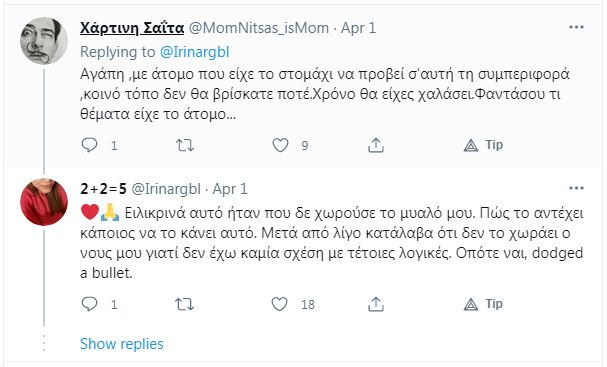Send a Tip on the 2+2=5 tweet

click(484, 304)
